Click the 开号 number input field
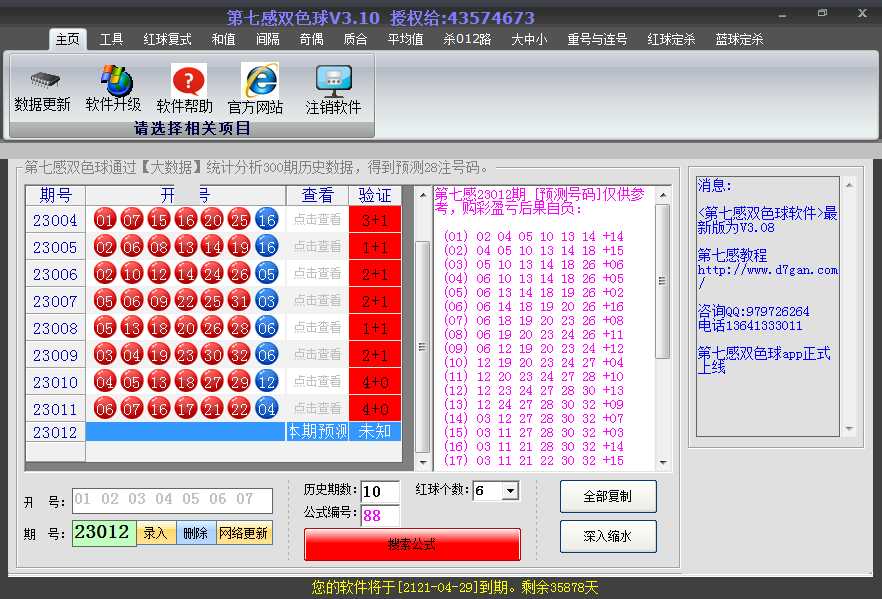This screenshot has width=882, height=599. coord(172,501)
